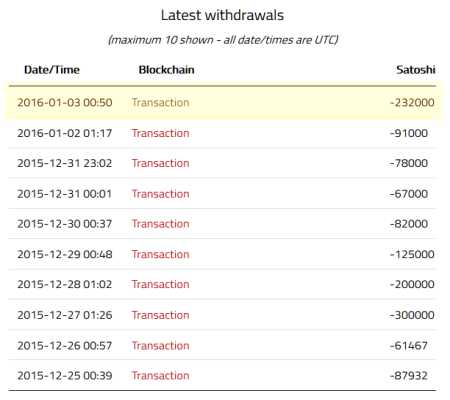Click the -61467 satoshi value

[409, 346]
